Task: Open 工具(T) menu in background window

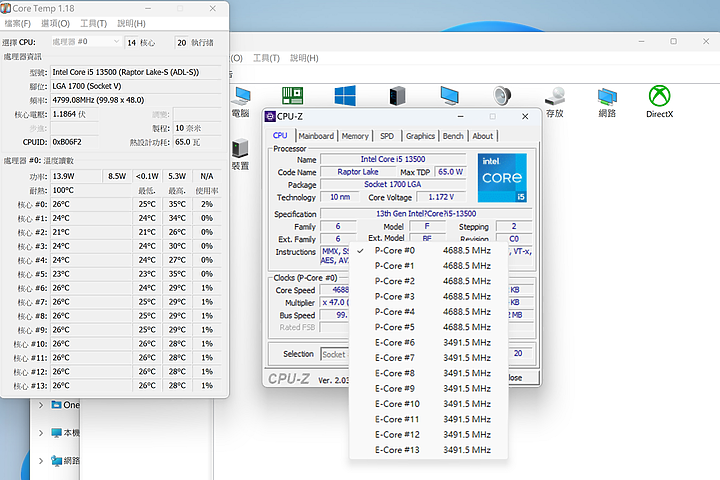Action: [266, 58]
